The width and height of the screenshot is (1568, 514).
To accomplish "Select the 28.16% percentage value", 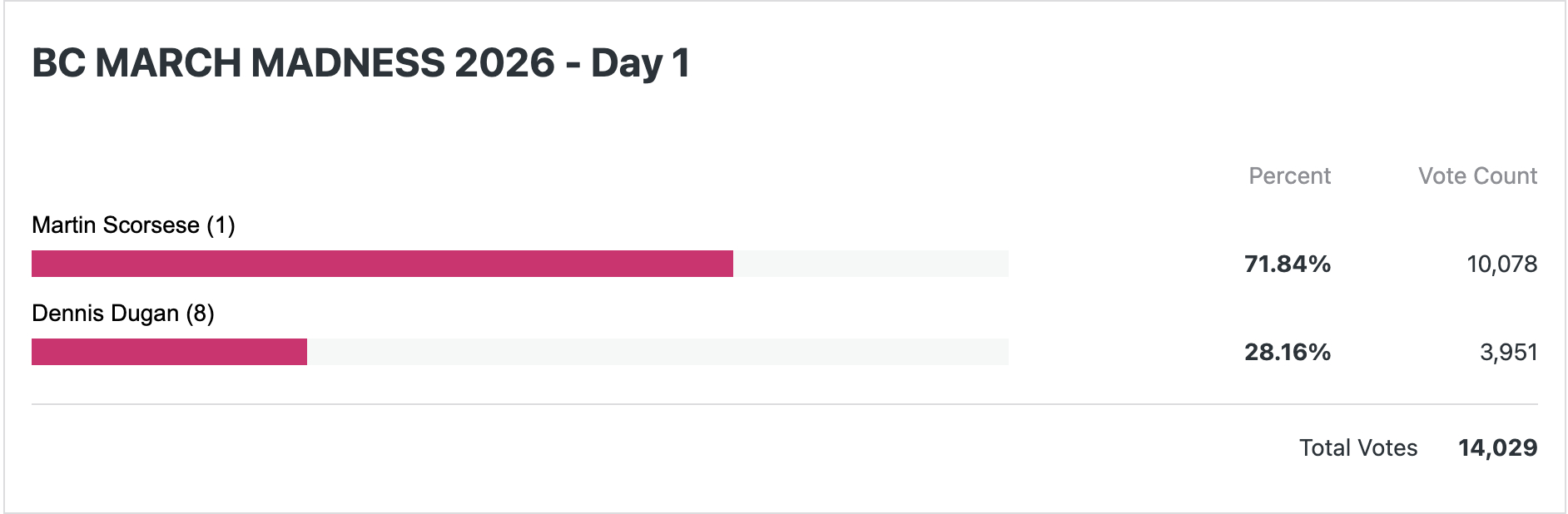I will pyautogui.click(x=1288, y=353).
